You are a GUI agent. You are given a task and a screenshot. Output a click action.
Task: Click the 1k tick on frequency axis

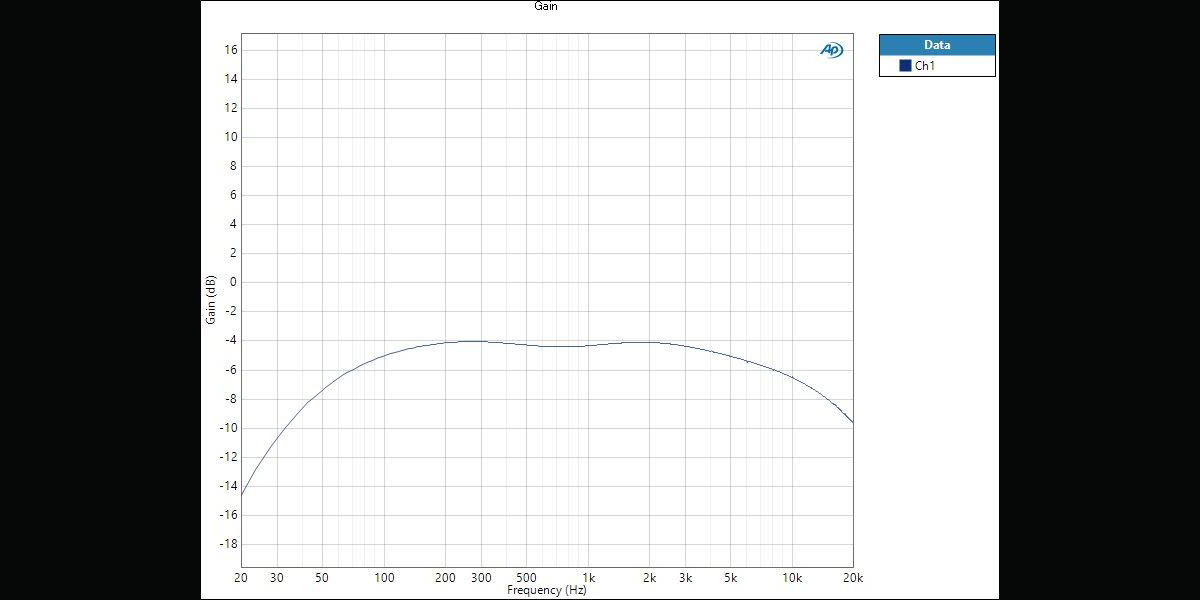pos(587,578)
